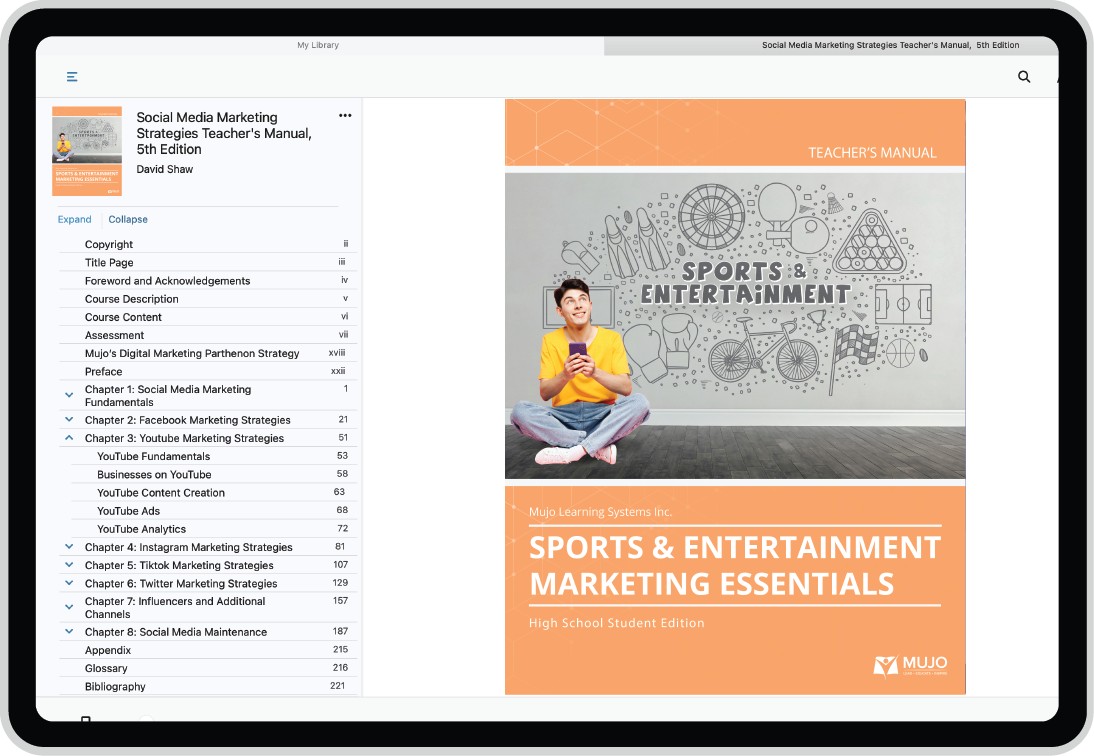Open Chapter 3: Youtube Marketing Strategies

point(184,438)
